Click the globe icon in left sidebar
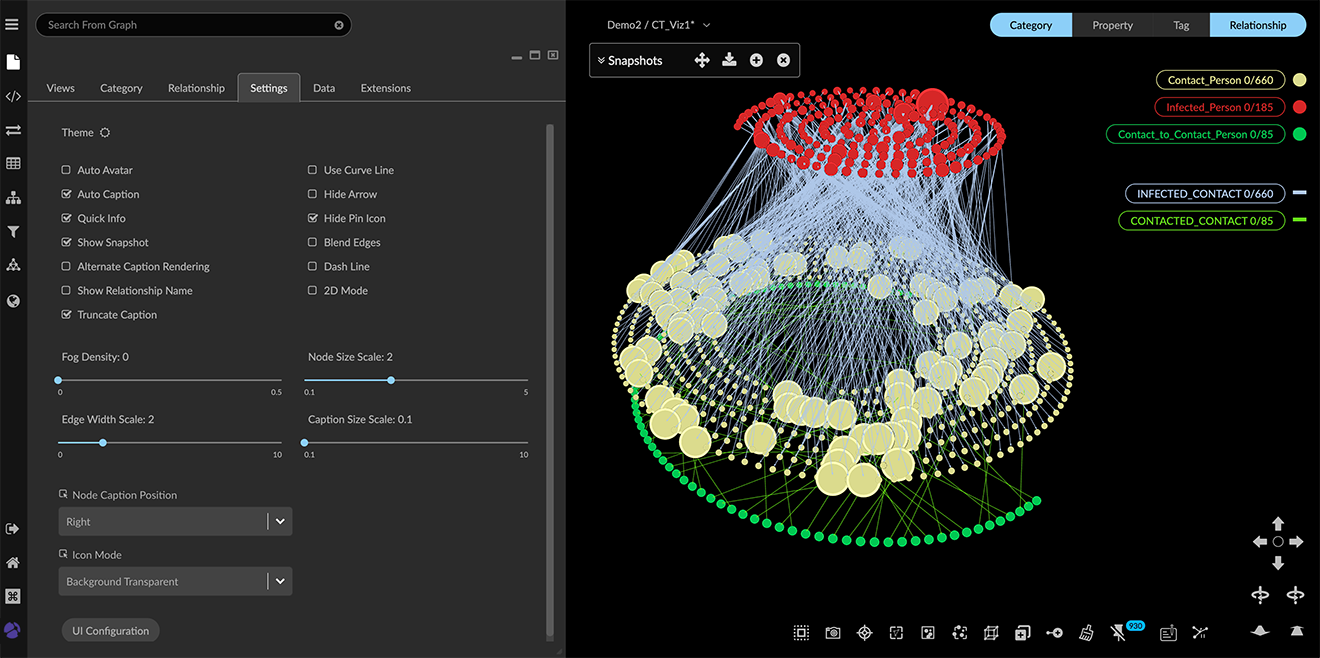The image size is (1320, 658). pyautogui.click(x=13, y=300)
